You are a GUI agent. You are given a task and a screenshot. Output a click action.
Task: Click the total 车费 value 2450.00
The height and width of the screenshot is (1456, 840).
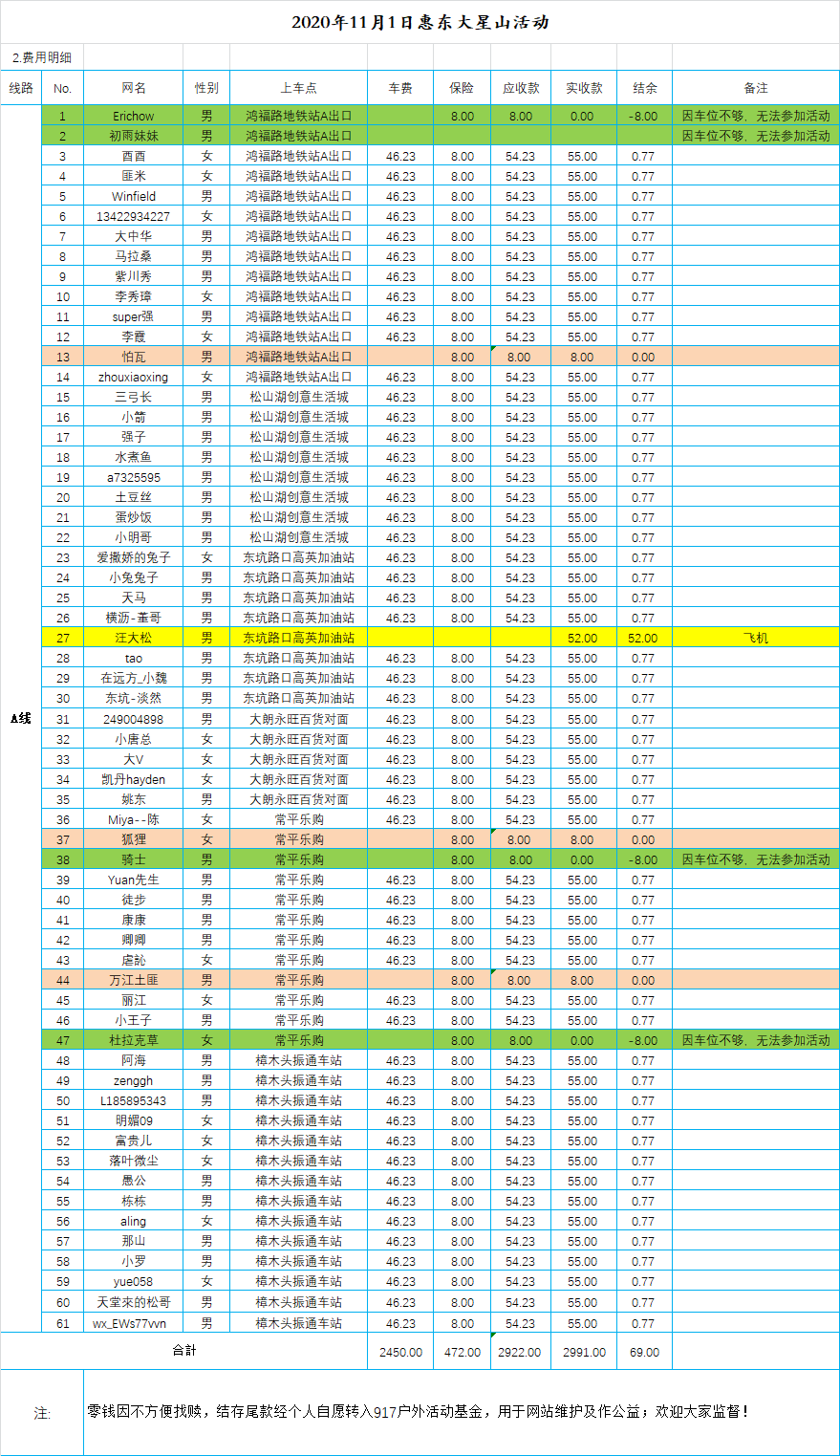point(400,1352)
